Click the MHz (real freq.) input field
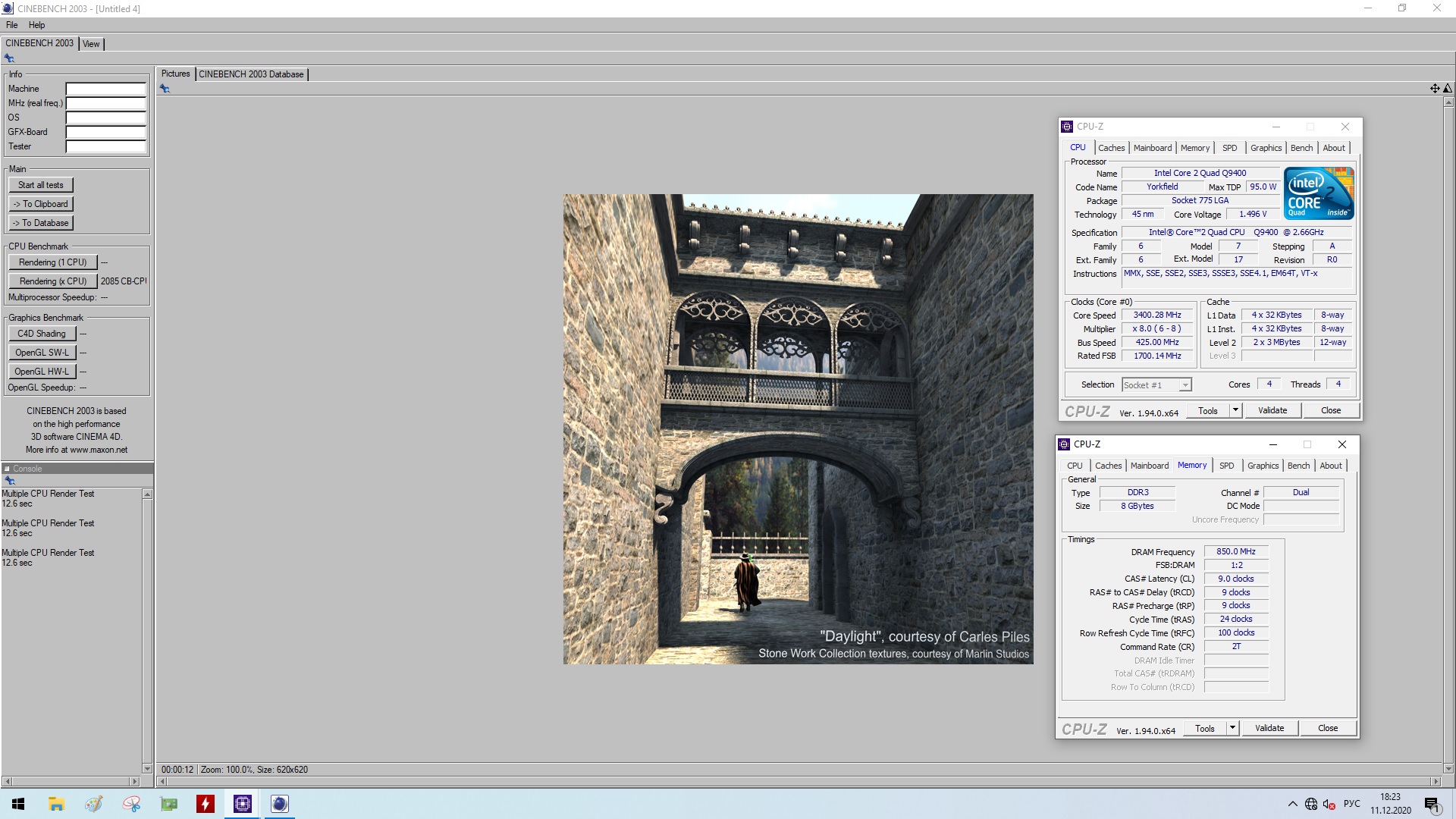Image resolution: width=1456 pixels, height=819 pixels. point(105,103)
